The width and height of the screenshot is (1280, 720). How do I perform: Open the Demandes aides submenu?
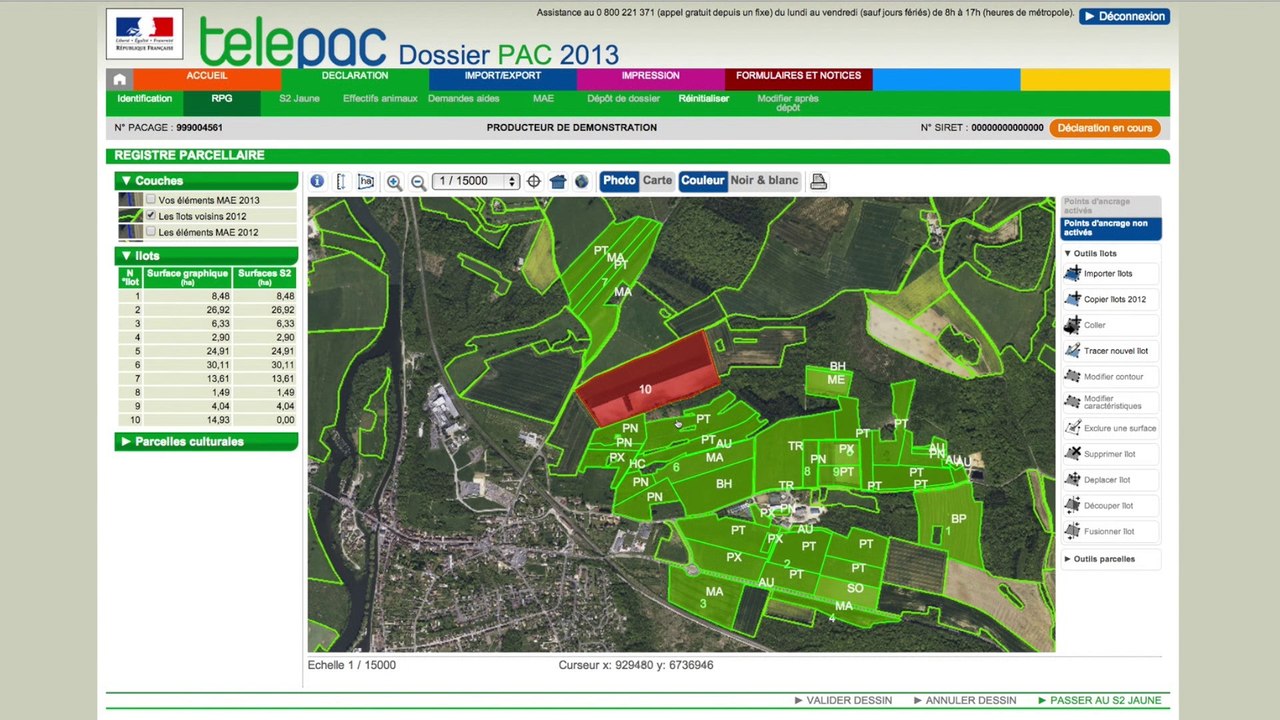464,99
